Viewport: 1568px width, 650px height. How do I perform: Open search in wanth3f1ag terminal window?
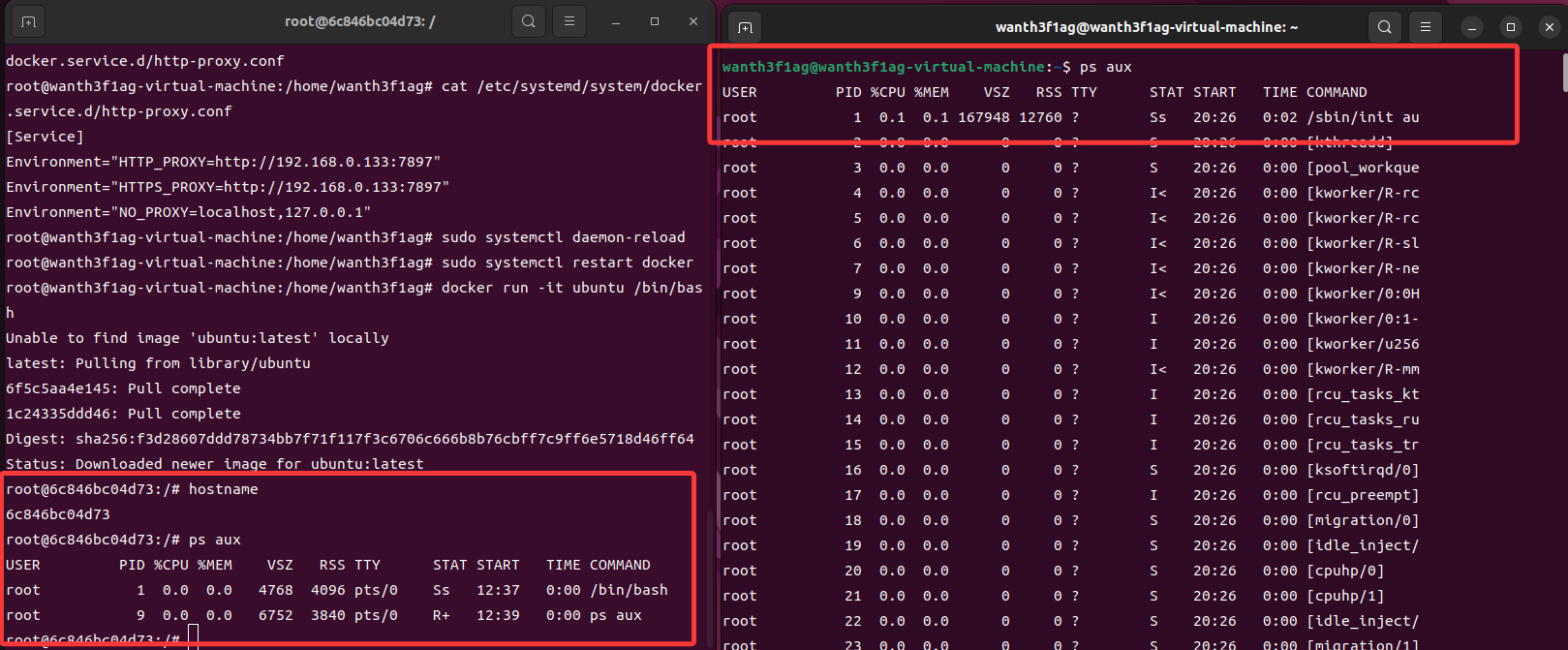click(1385, 27)
